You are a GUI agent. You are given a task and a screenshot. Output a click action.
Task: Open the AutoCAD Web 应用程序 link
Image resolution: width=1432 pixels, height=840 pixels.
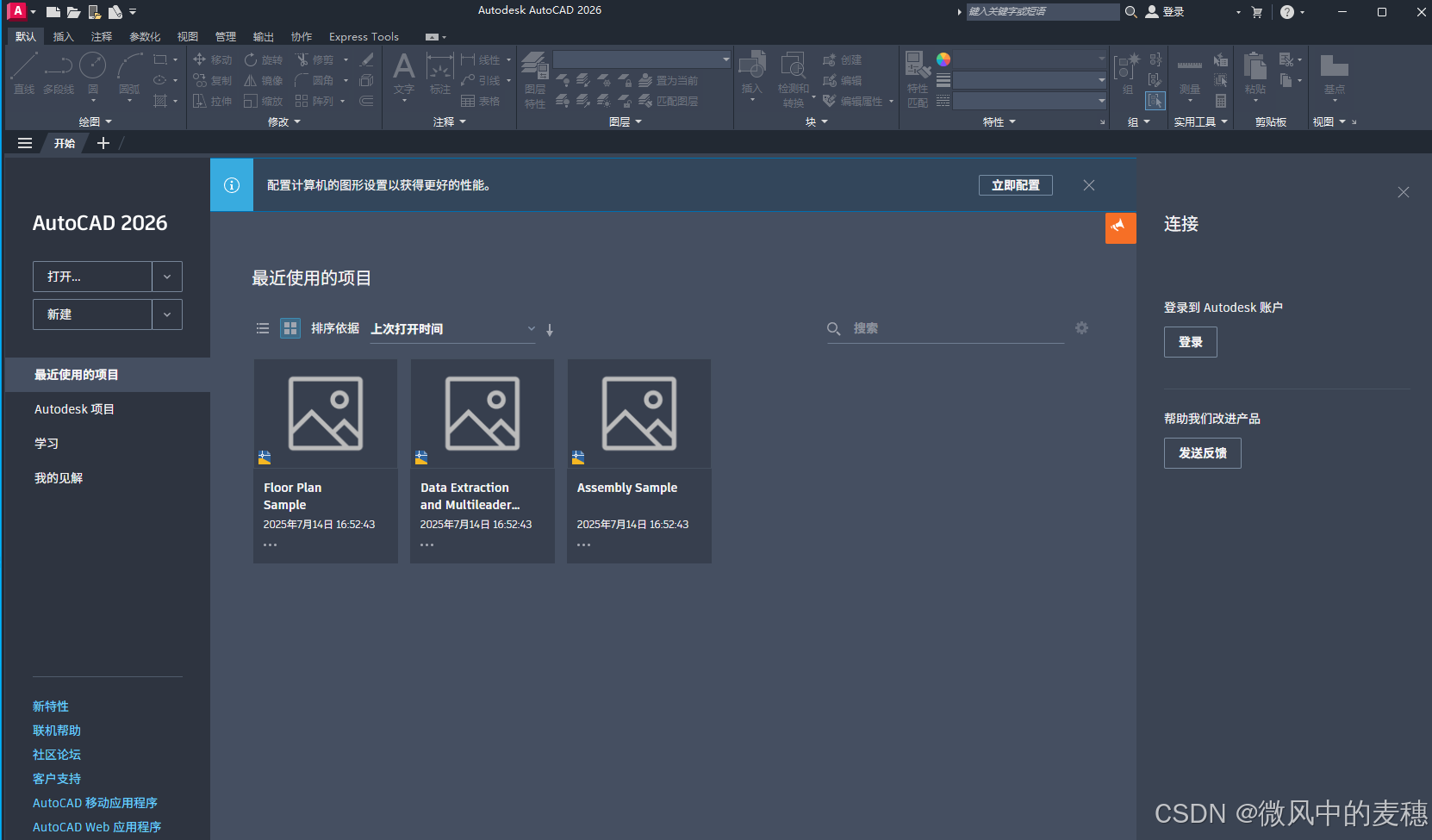(x=97, y=827)
